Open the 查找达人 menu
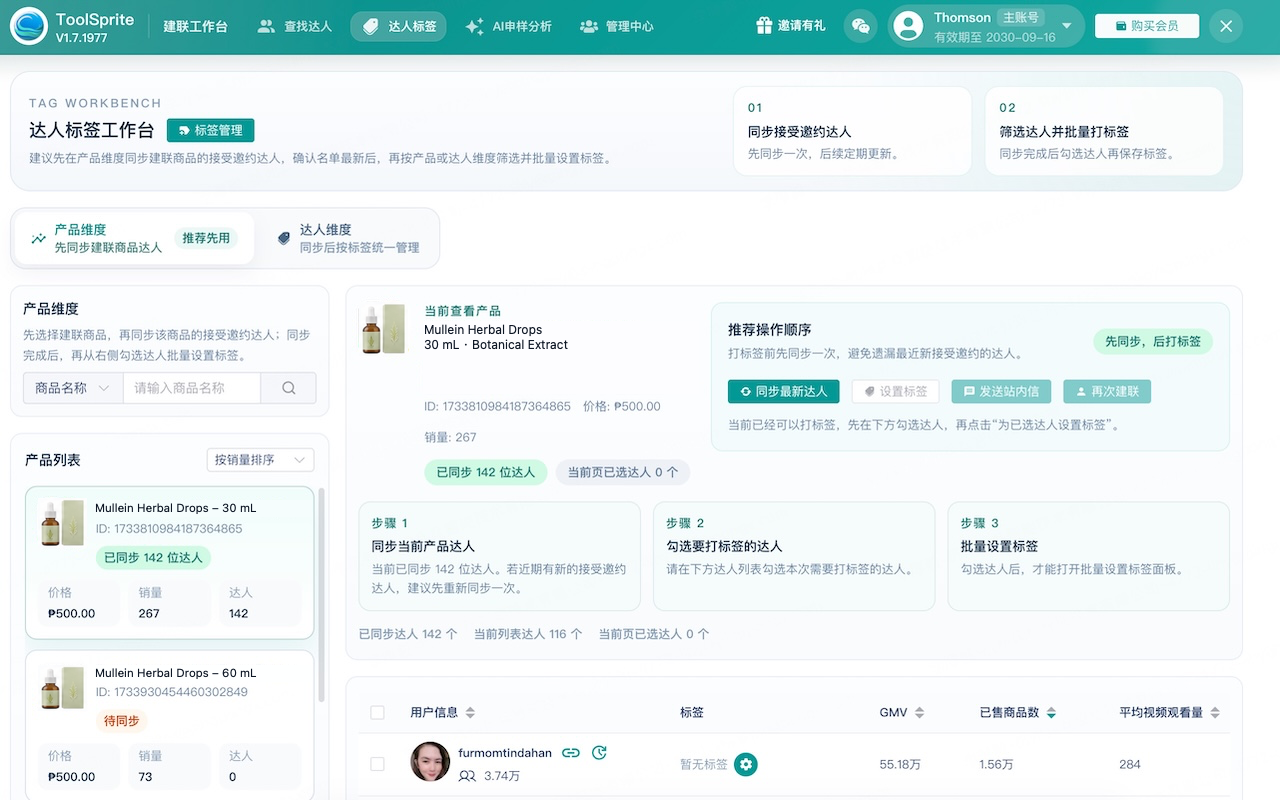 coord(294,26)
